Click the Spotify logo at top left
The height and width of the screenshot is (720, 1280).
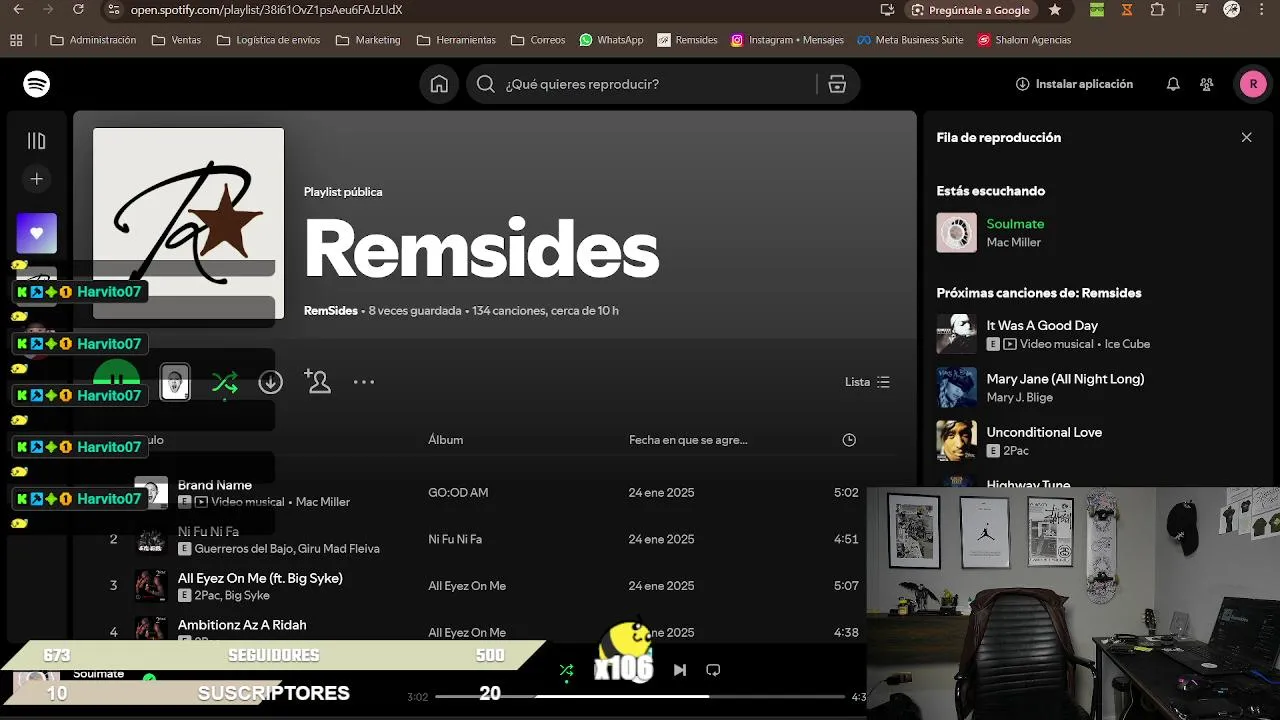pos(37,84)
